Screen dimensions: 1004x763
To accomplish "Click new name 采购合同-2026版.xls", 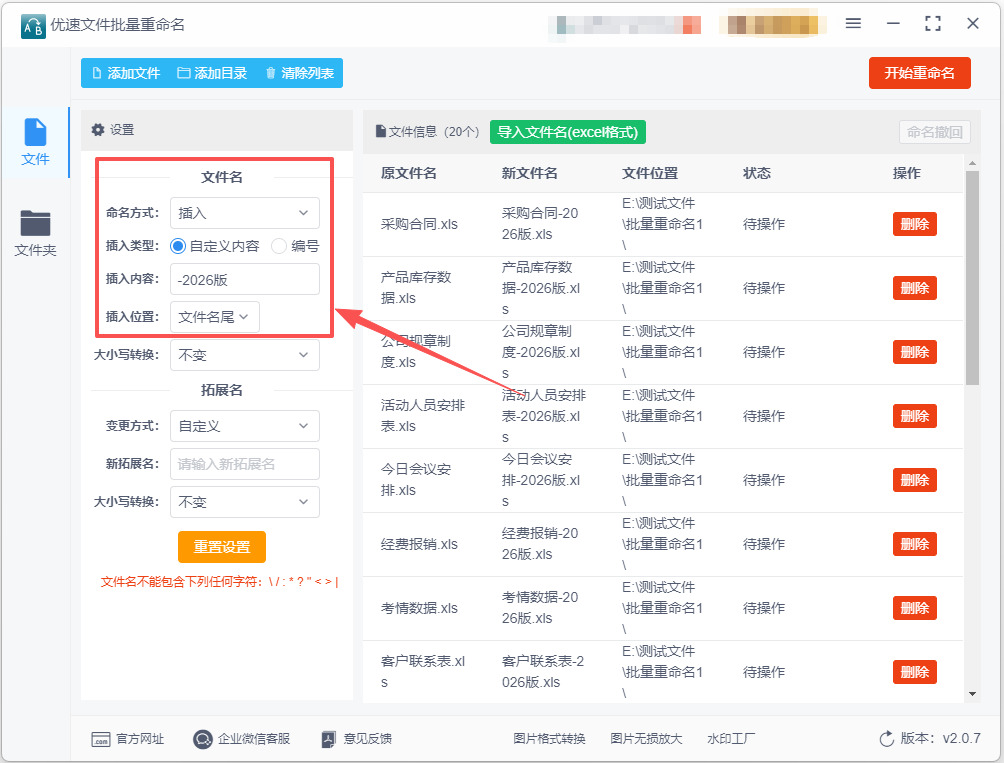I will pos(540,224).
